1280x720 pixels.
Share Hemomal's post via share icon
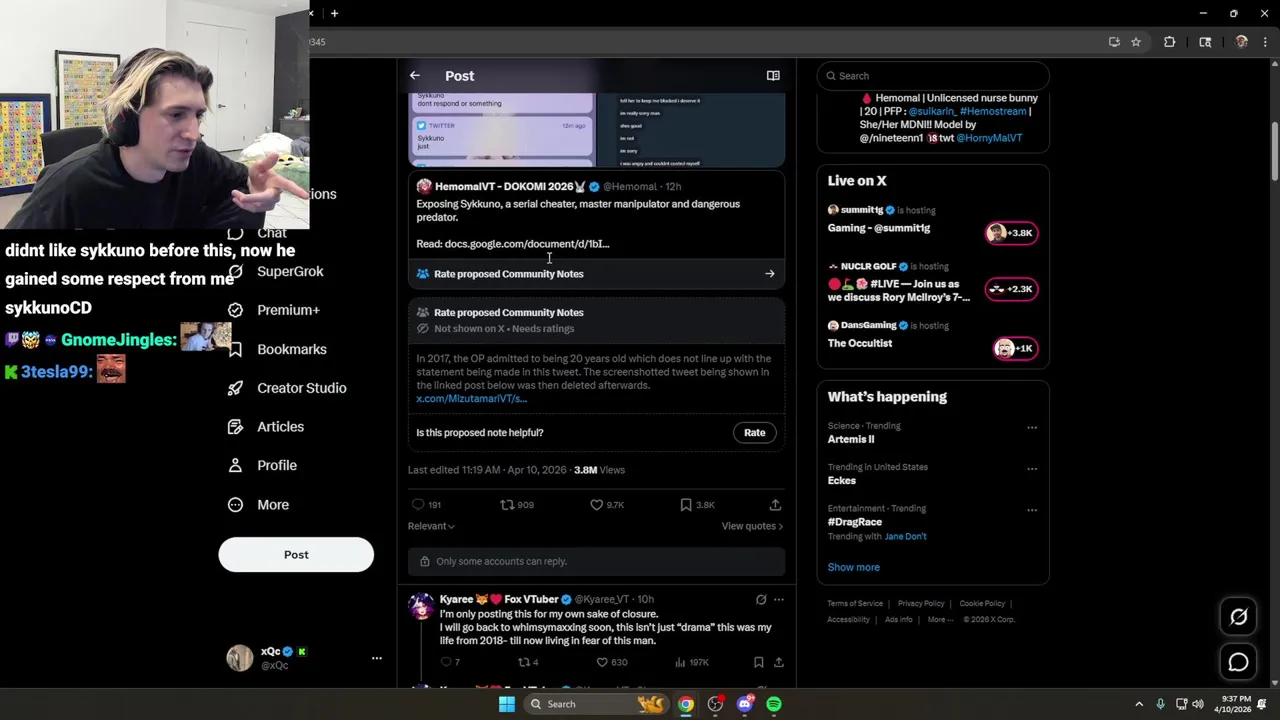pyautogui.click(x=775, y=505)
